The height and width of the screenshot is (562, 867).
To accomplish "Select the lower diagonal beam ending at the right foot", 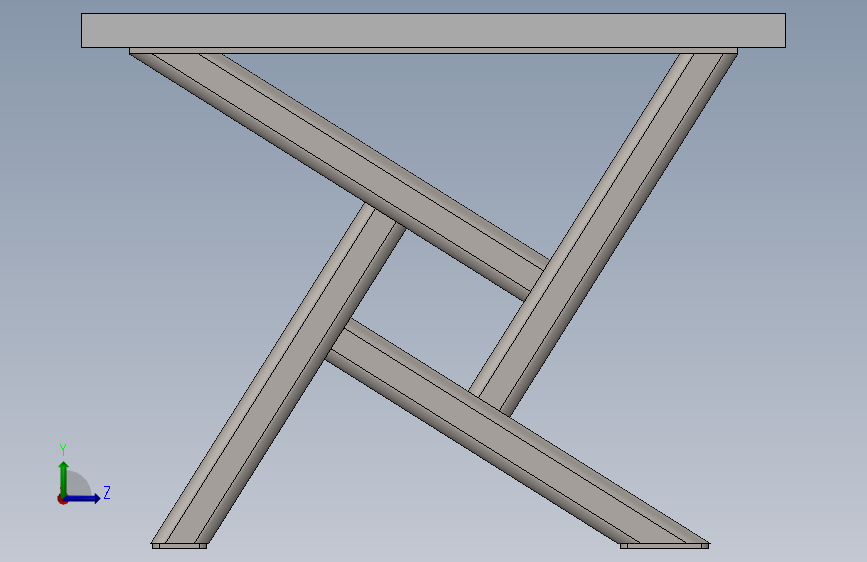I will tap(516, 432).
